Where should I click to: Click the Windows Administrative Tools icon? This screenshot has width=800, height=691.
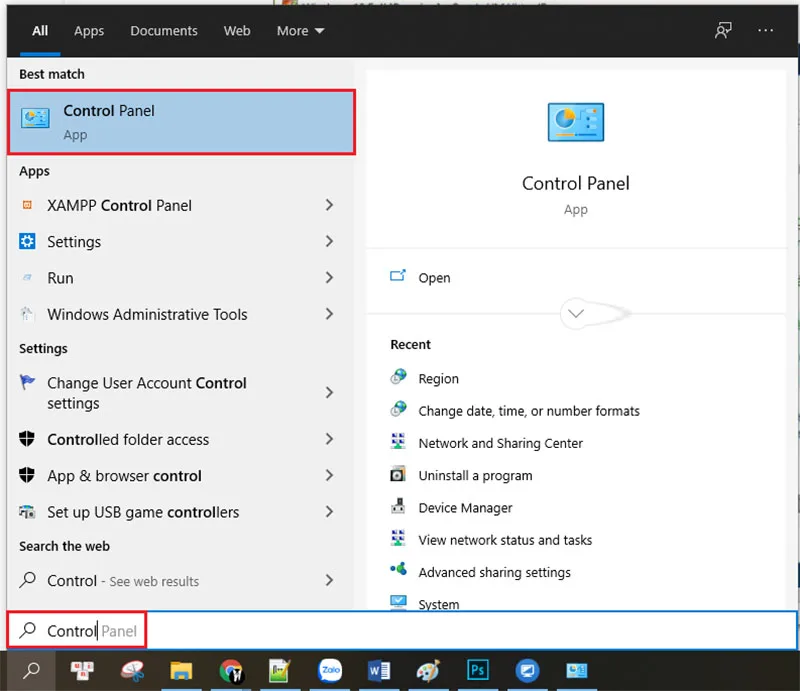[27, 314]
